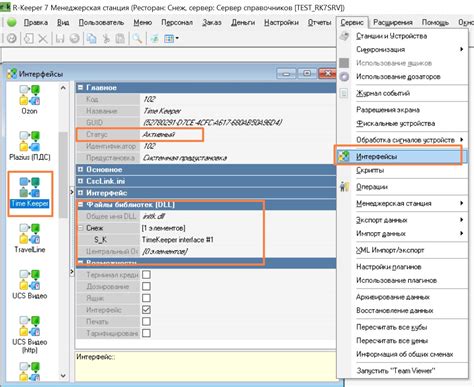This screenshot has height=387, width=474.
Task: Open the Отчеты menu
Action: click(x=319, y=22)
